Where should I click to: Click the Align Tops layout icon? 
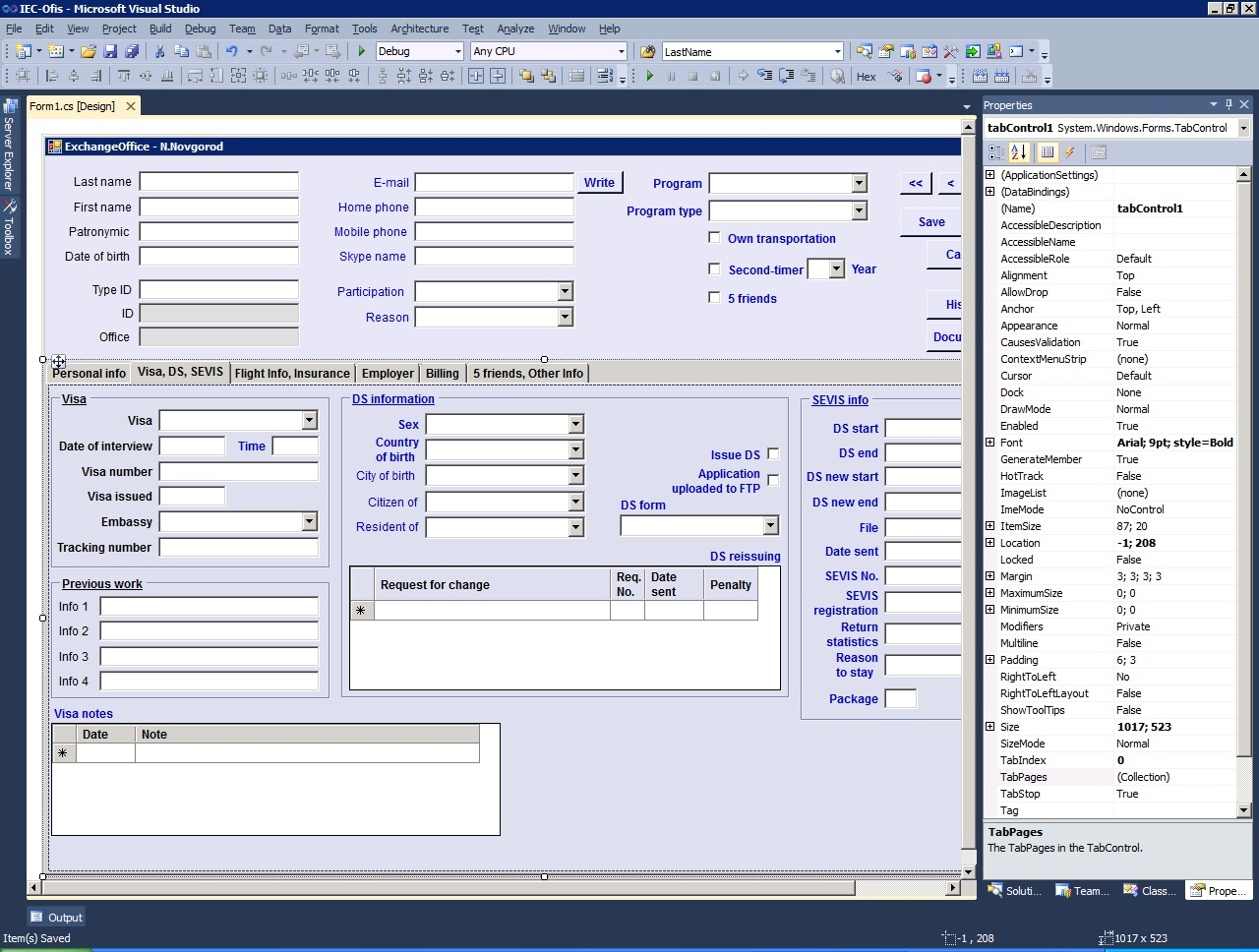pyautogui.click(x=124, y=76)
